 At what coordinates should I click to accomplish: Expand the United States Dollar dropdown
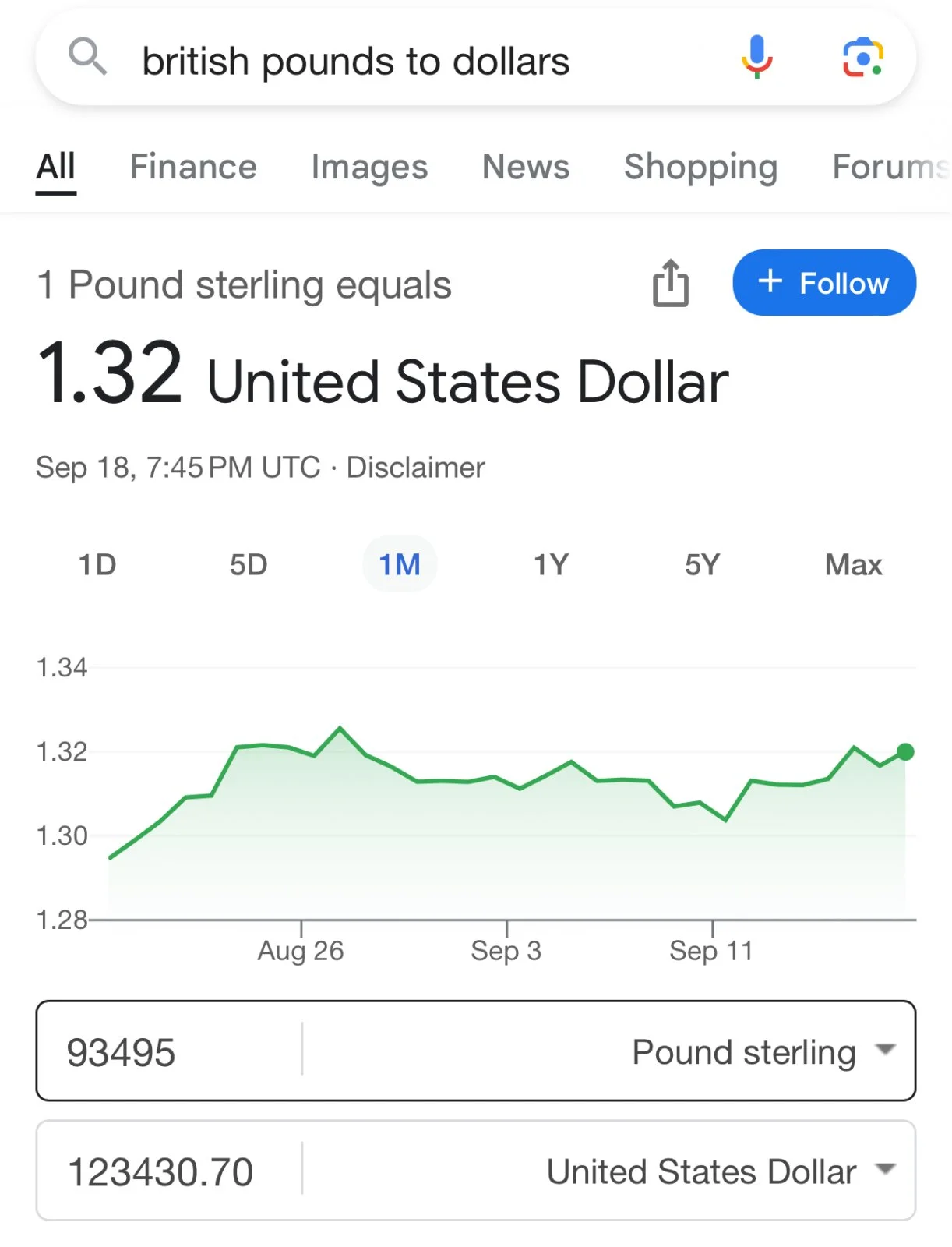point(721,1171)
